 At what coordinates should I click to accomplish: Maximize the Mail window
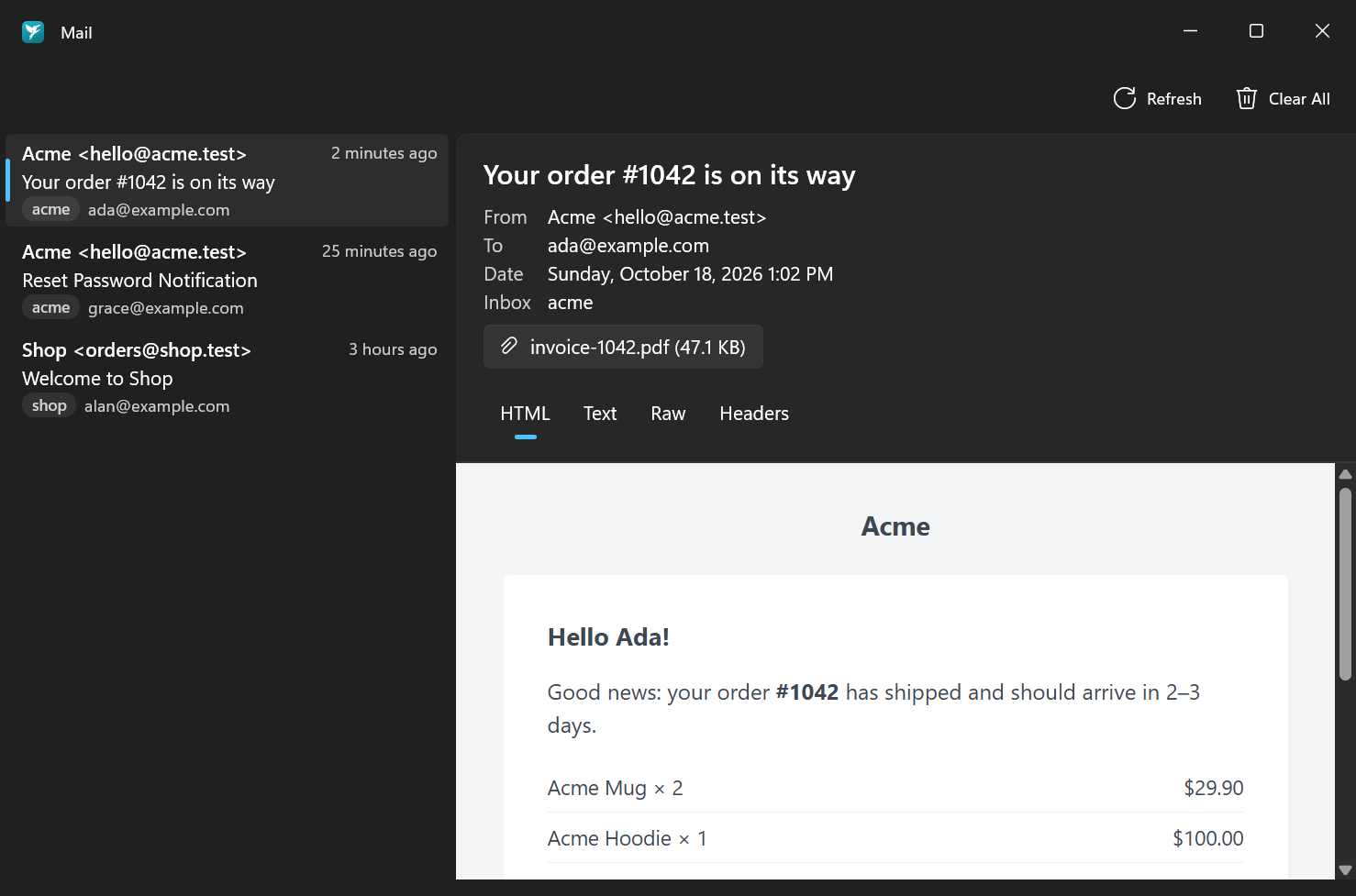click(1257, 31)
